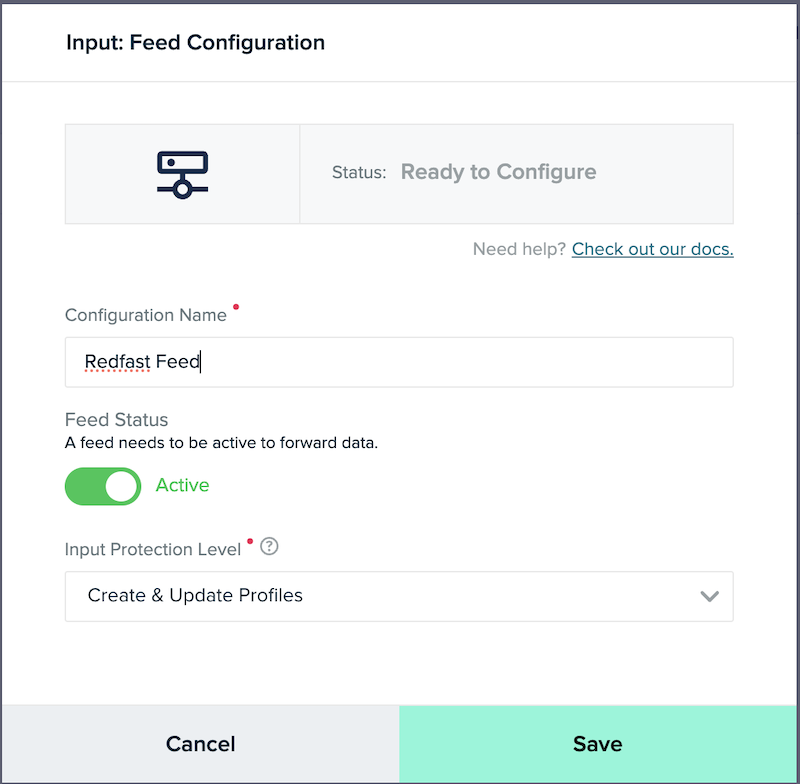Screen dimensions: 800x784
Task: Focus the Configuration Name input field
Action: coord(399,362)
